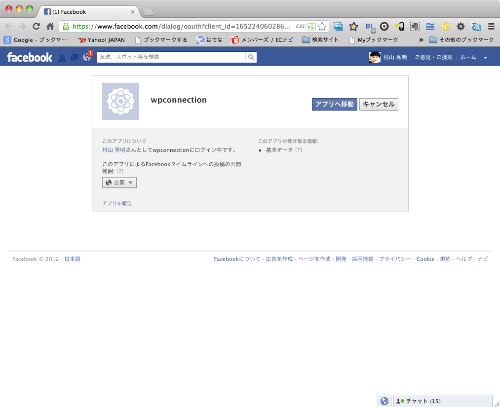Open the ヘルプ footer link
Screen dimensions: 500x407
(x=464, y=259)
